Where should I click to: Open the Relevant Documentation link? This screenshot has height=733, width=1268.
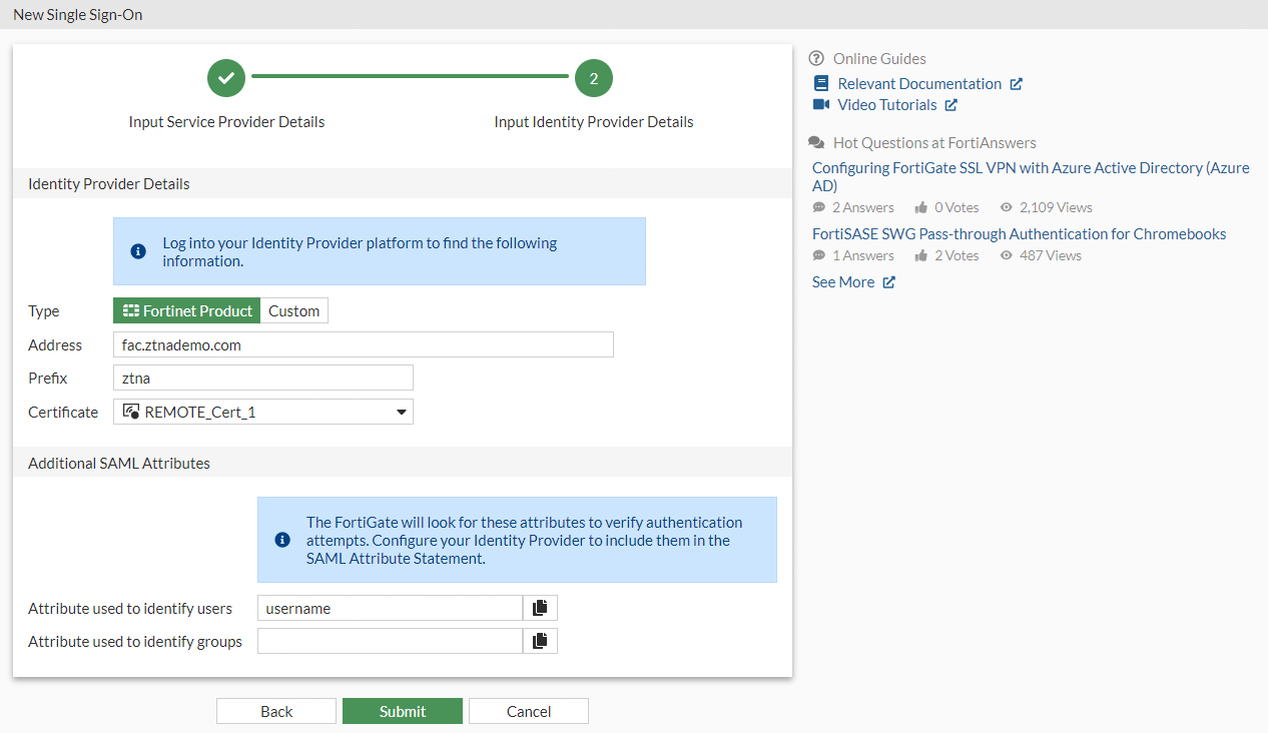pos(919,84)
